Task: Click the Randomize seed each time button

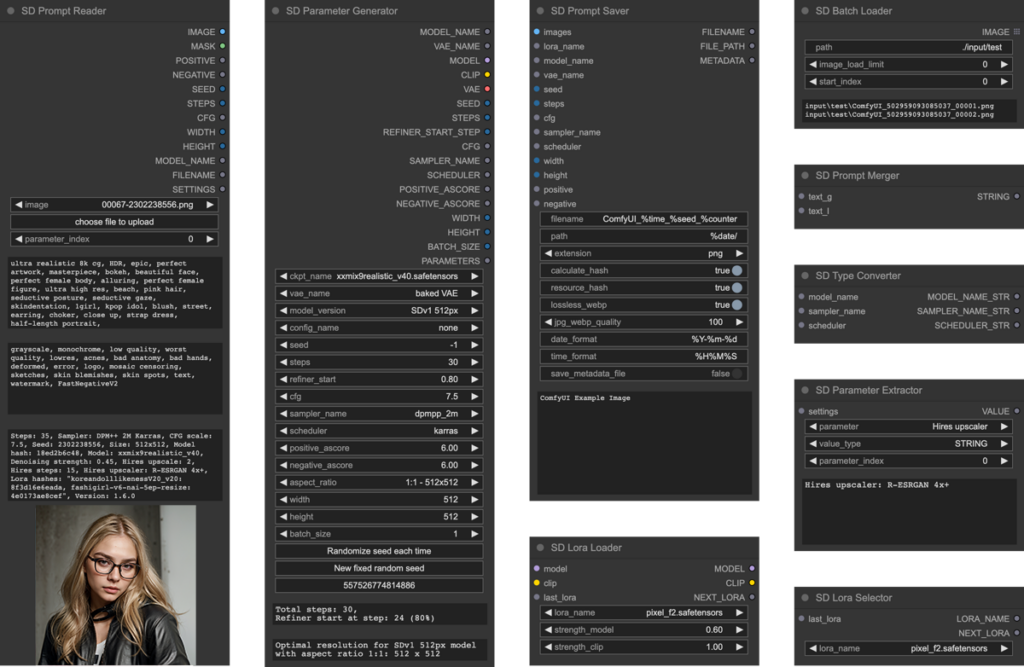Action: click(379, 551)
